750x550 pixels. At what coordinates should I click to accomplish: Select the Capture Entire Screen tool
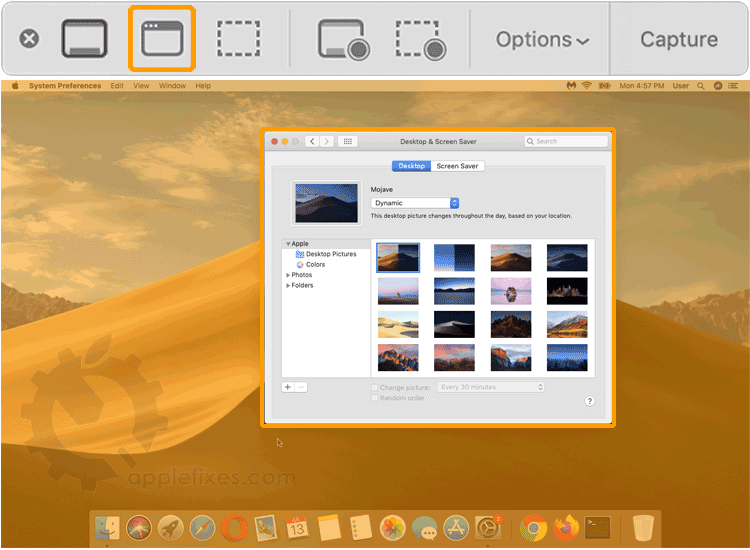pyautogui.click(x=84, y=39)
